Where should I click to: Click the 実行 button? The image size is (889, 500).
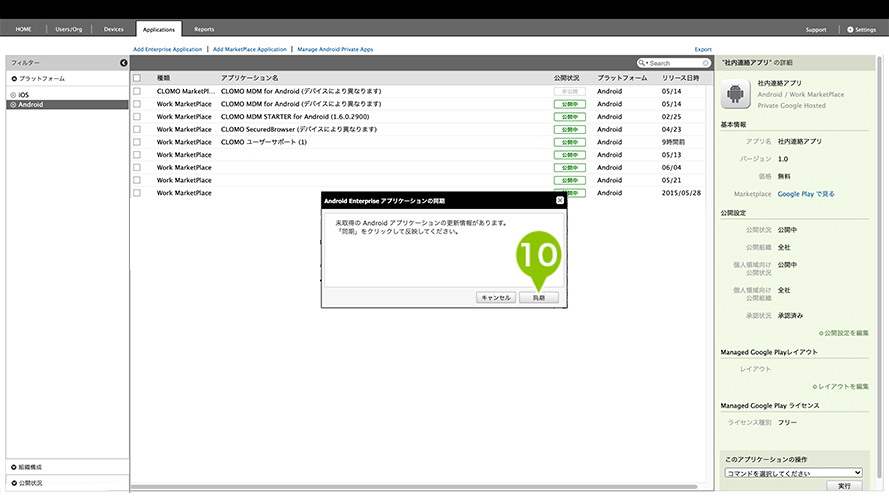(844, 486)
